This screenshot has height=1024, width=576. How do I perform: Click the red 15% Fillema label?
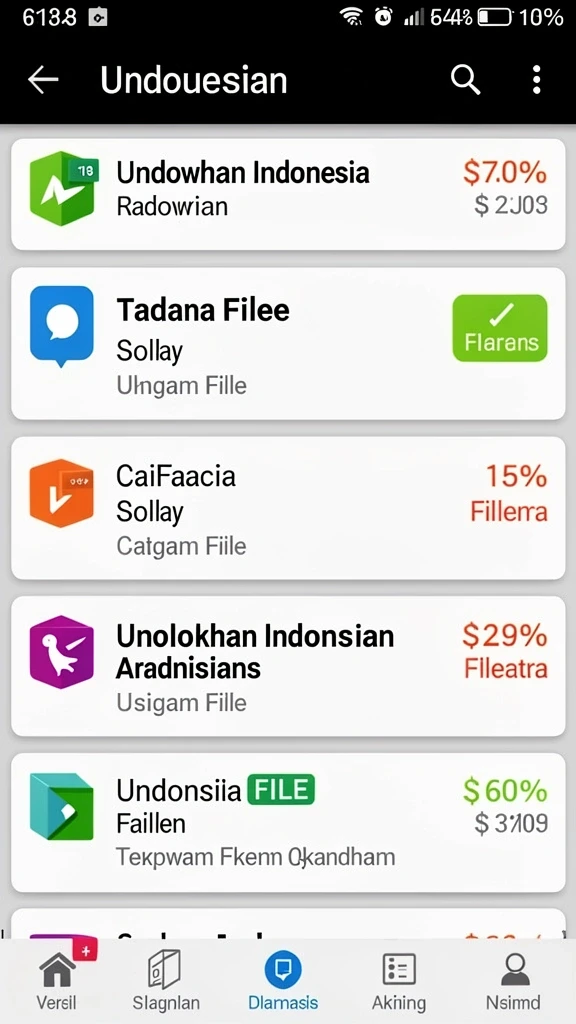pyautogui.click(x=509, y=493)
